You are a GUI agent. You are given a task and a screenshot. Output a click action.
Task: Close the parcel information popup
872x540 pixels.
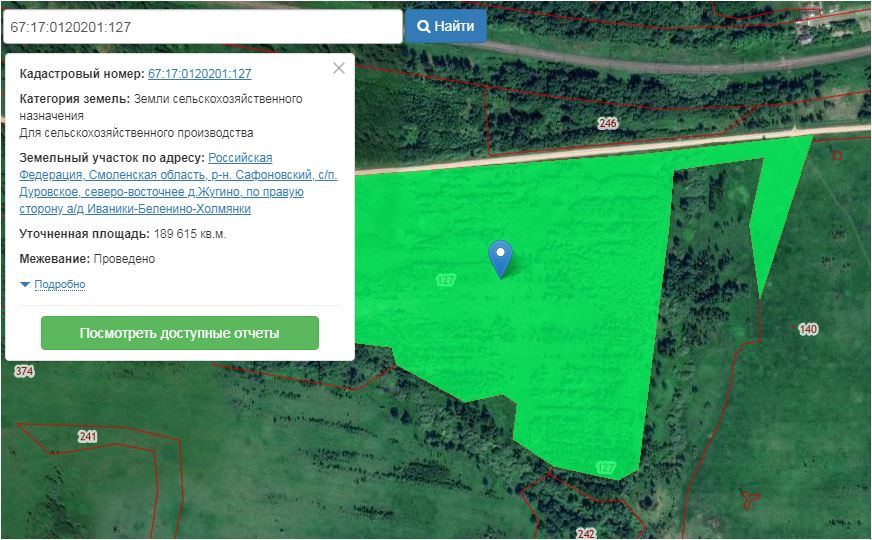339,68
